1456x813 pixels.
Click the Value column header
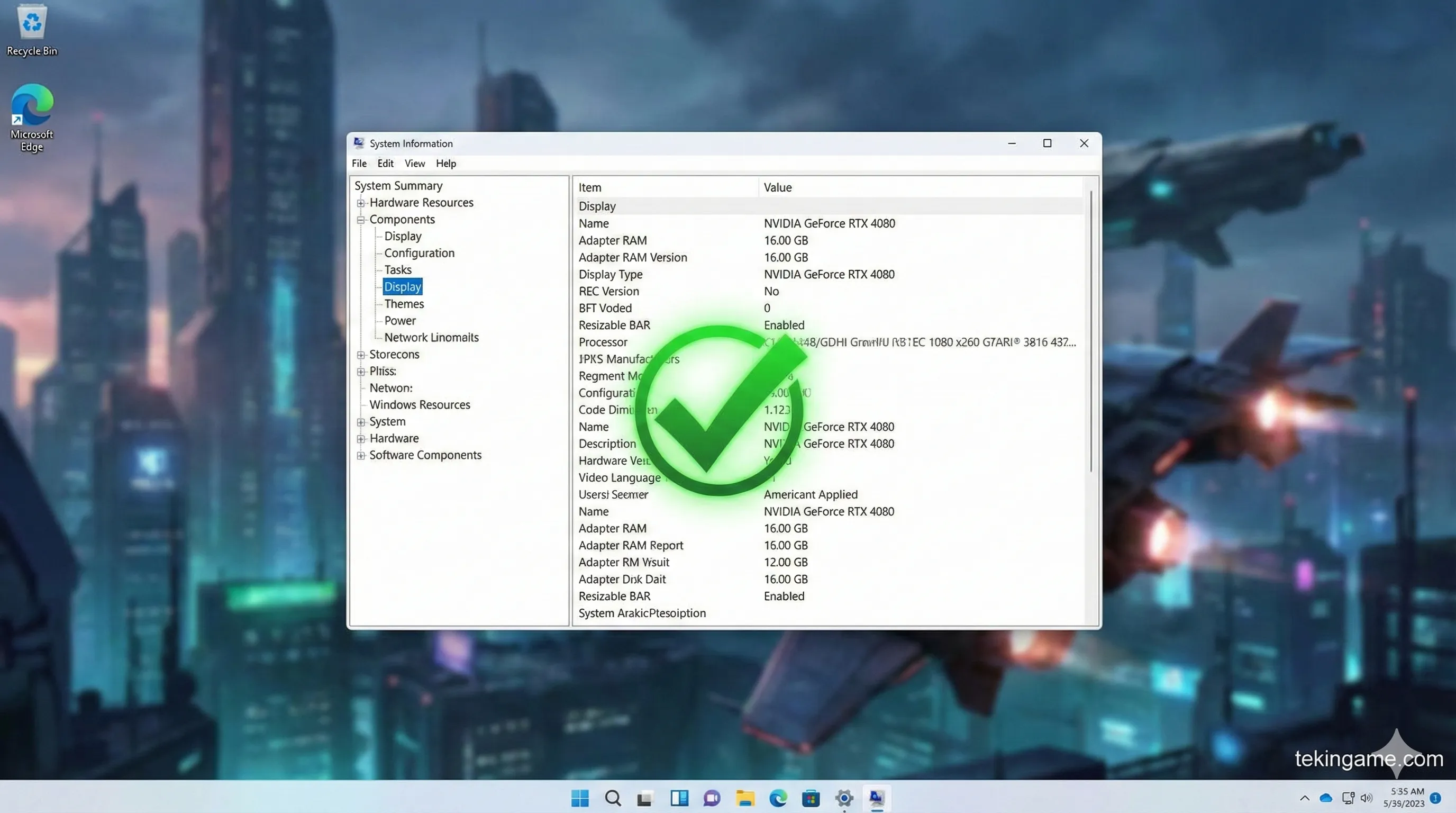[777, 188]
